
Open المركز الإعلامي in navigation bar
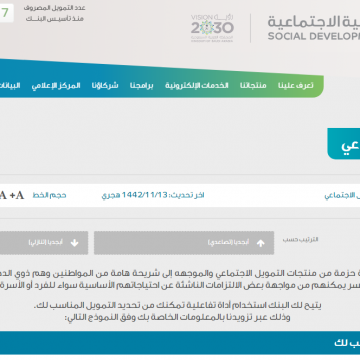pos(56,86)
